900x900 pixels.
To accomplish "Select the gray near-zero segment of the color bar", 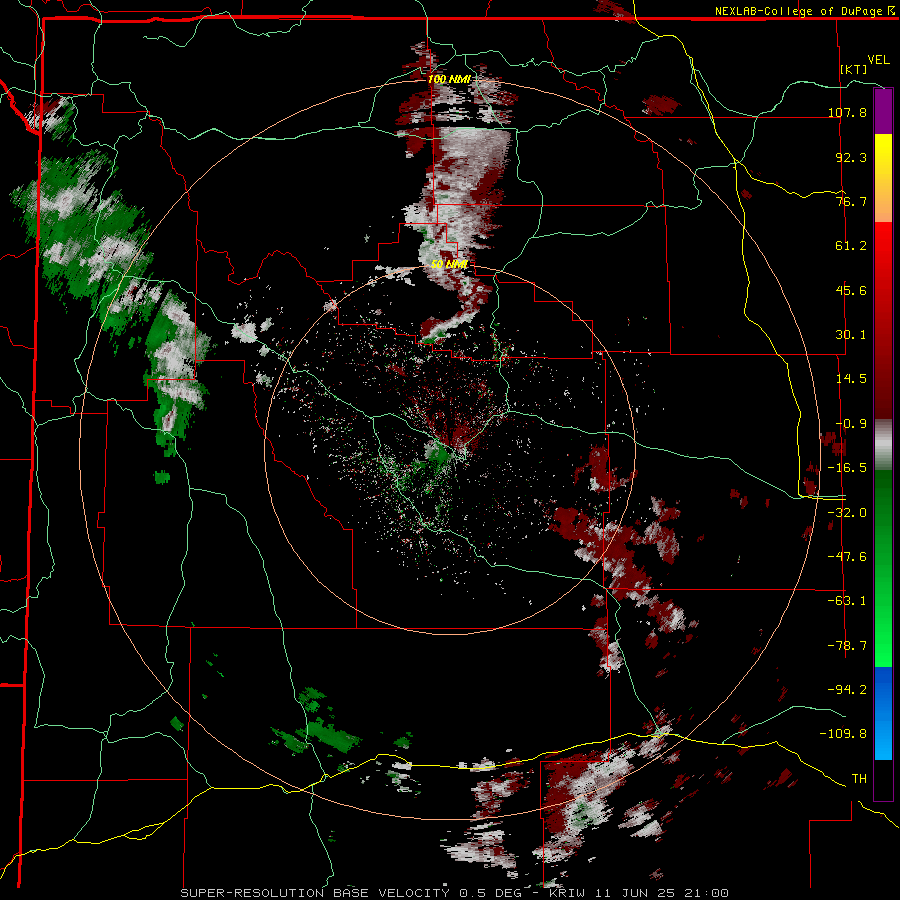I will tap(883, 445).
